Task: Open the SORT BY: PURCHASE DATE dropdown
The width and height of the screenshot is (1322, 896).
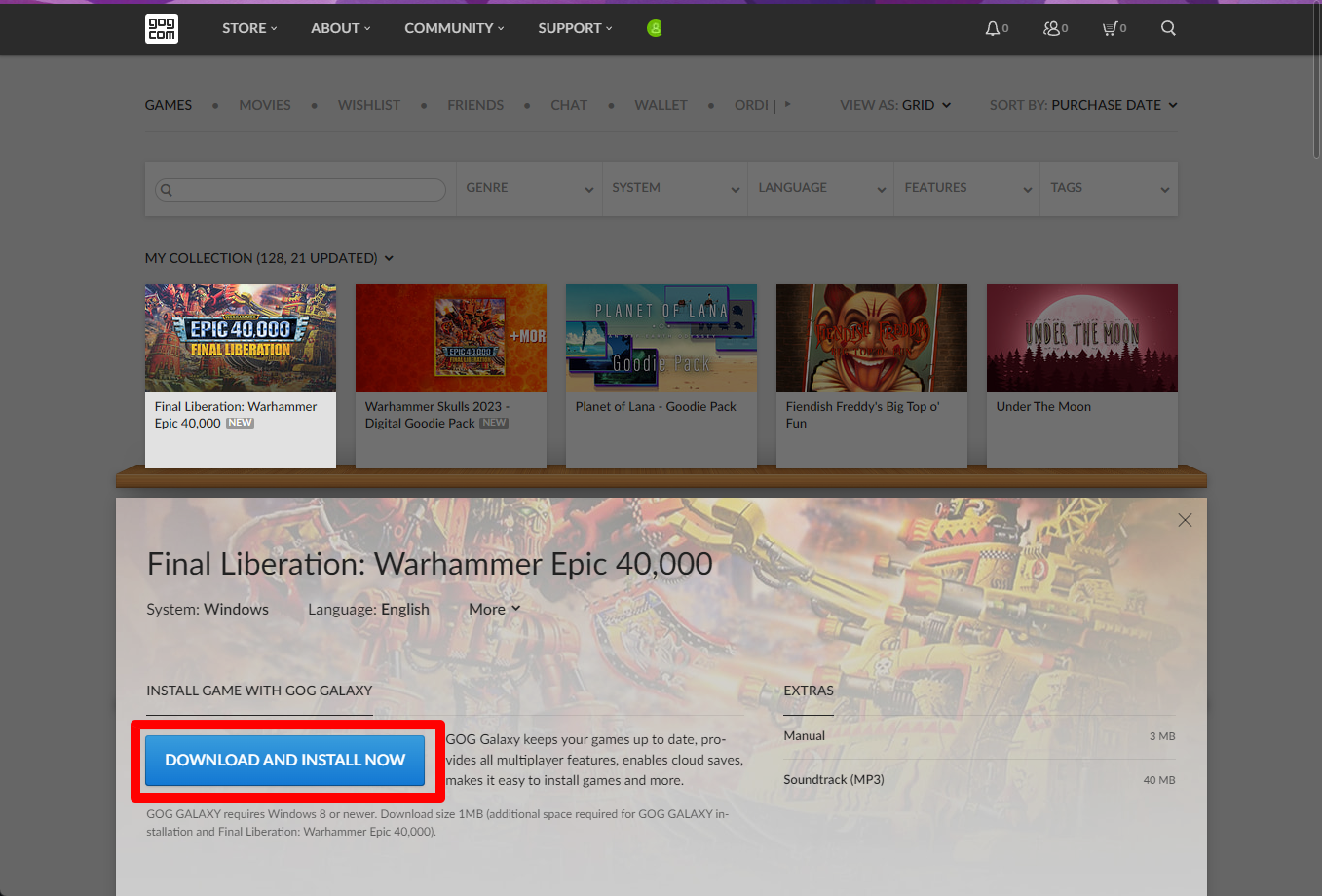Action: pyautogui.click(x=1083, y=105)
